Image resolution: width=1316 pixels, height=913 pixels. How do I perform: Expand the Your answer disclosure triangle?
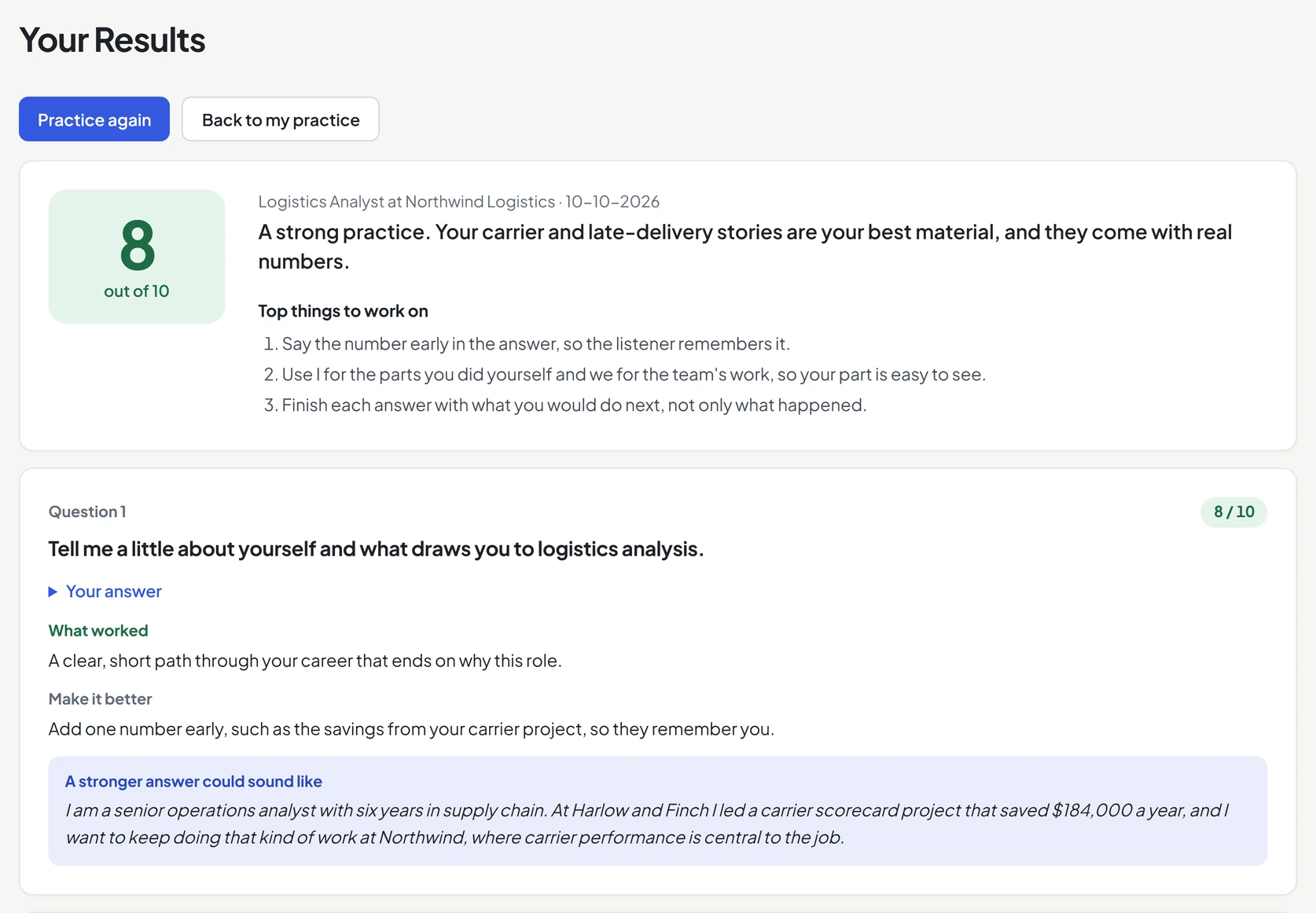click(x=53, y=592)
